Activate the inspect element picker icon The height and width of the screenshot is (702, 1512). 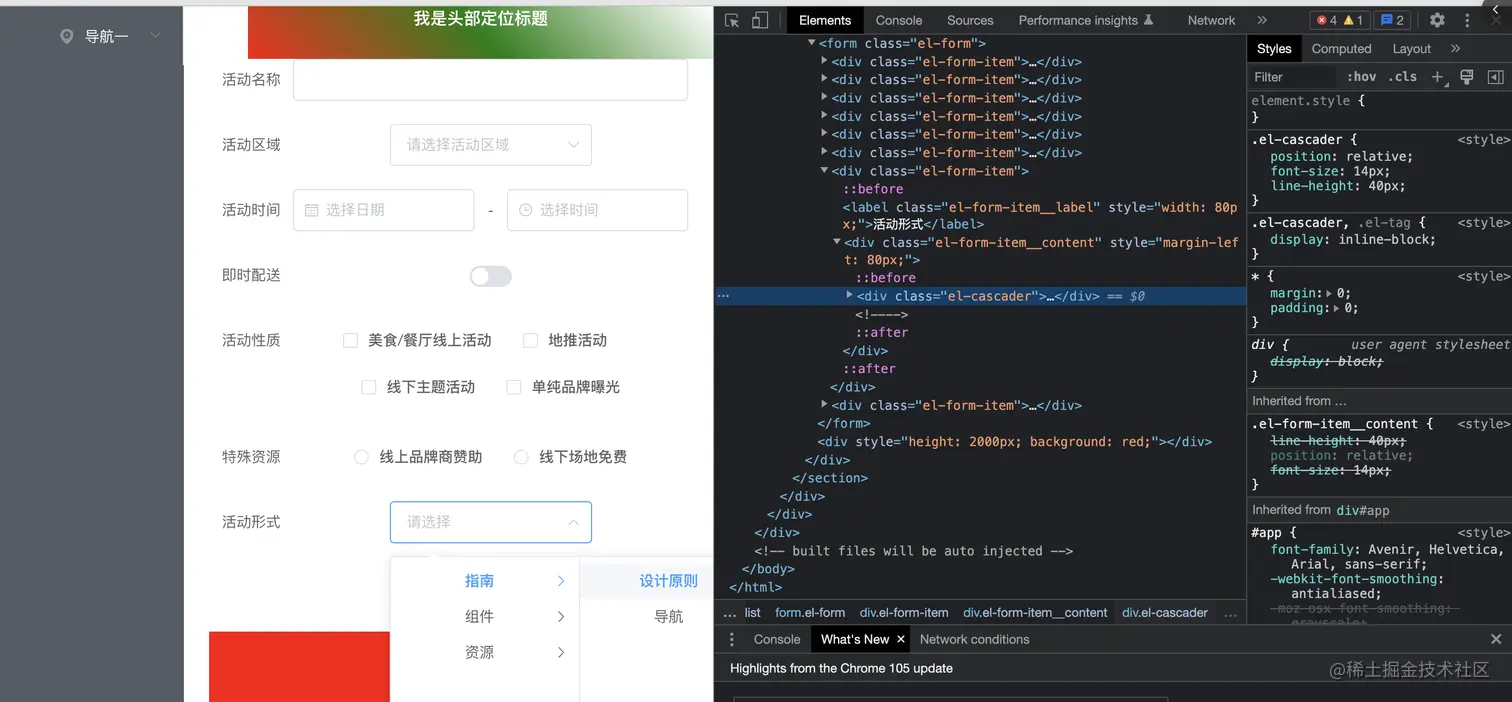coord(732,20)
